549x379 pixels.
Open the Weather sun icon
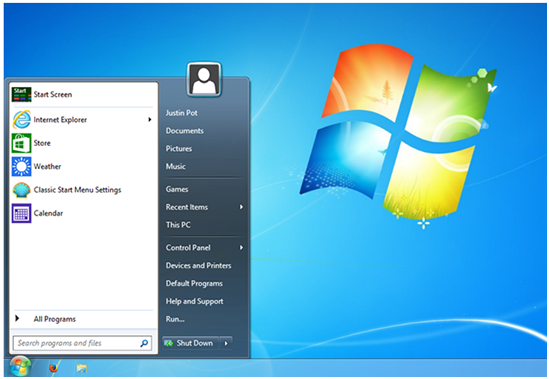21,166
